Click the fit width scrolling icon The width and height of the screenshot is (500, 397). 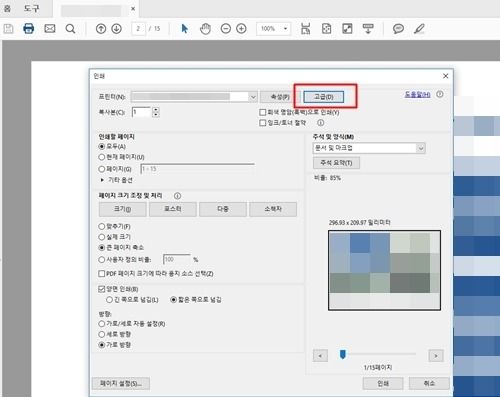coord(305,29)
